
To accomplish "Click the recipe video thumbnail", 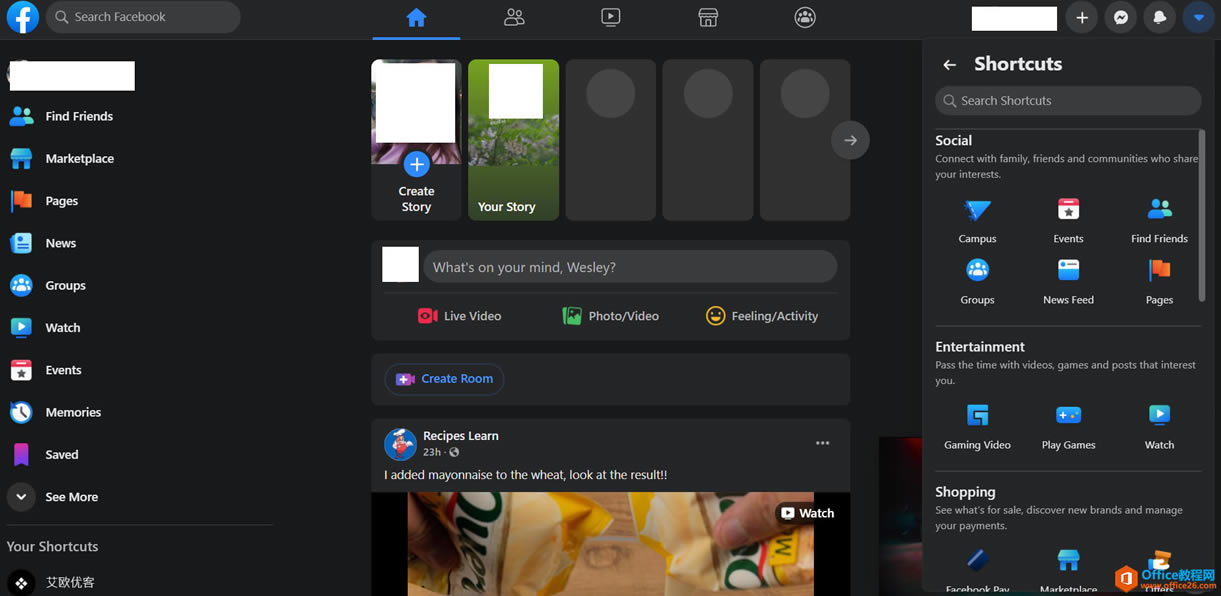I will (x=611, y=544).
